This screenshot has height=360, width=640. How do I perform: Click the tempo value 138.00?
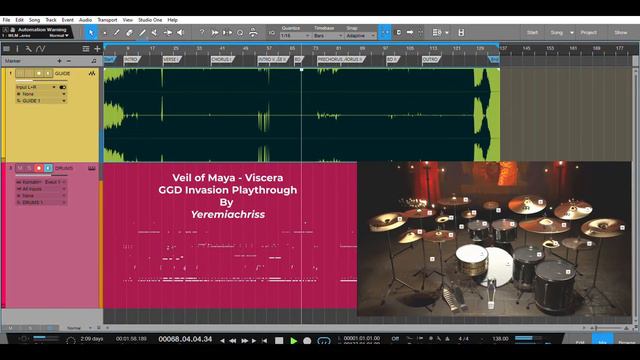tap(500, 339)
